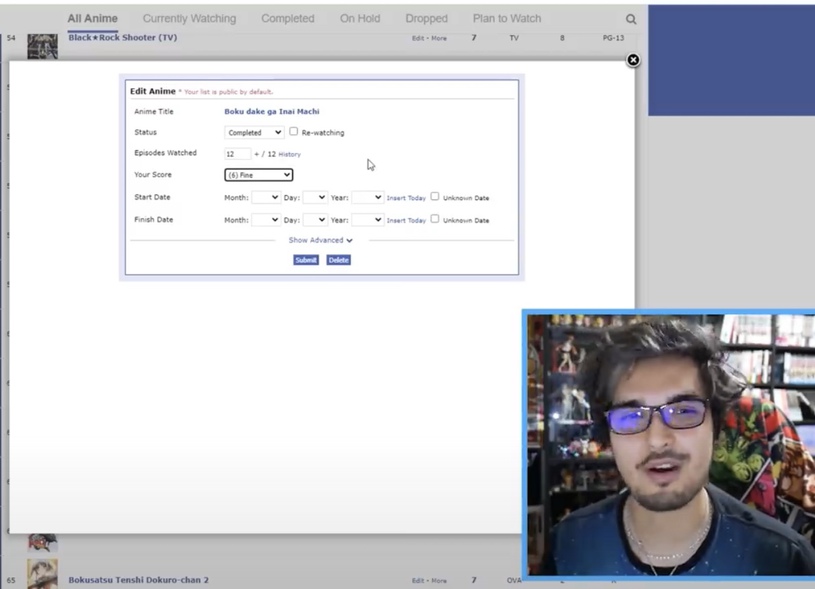Viewport: 815px width, 589px height.
Task: Click Insert Today for Start Date
Action: click(x=406, y=198)
